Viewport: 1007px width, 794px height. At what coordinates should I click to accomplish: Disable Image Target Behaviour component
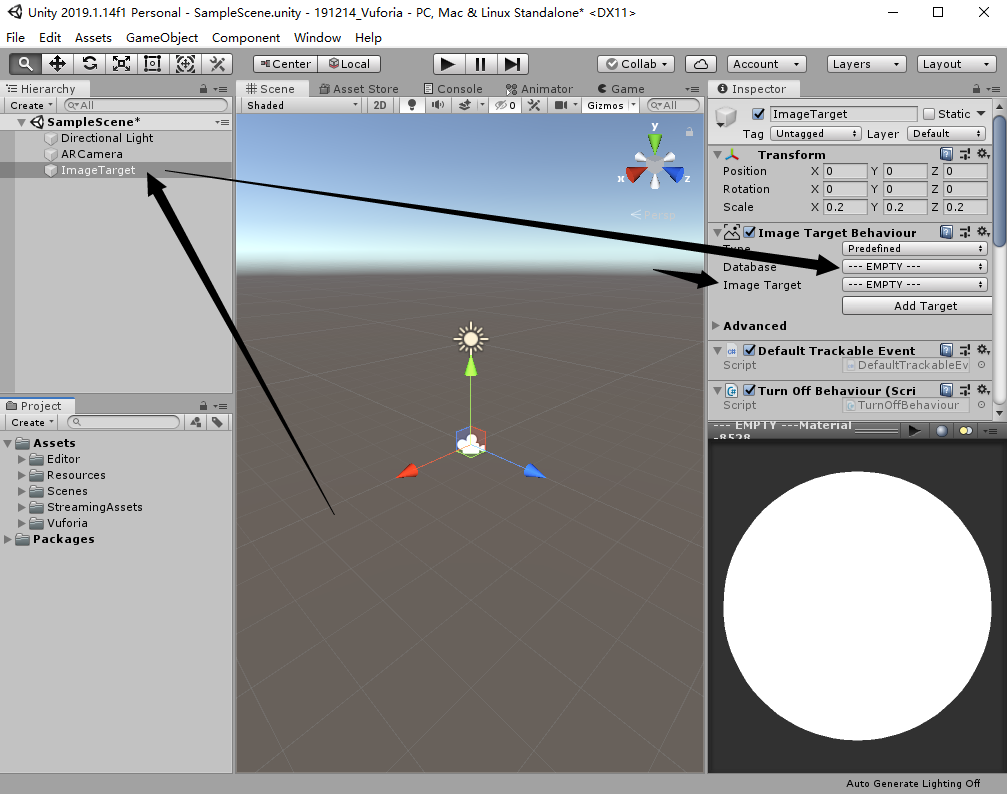pyautogui.click(x=749, y=232)
